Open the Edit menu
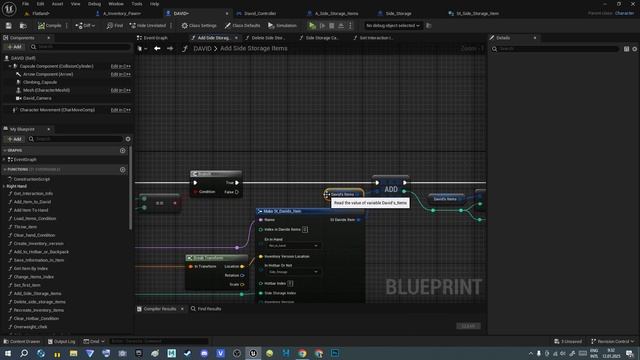The image size is (640, 360). 40,4
